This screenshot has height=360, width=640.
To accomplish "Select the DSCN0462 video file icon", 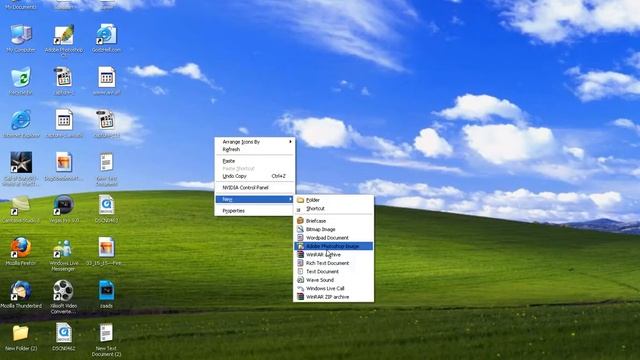I will [64, 333].
